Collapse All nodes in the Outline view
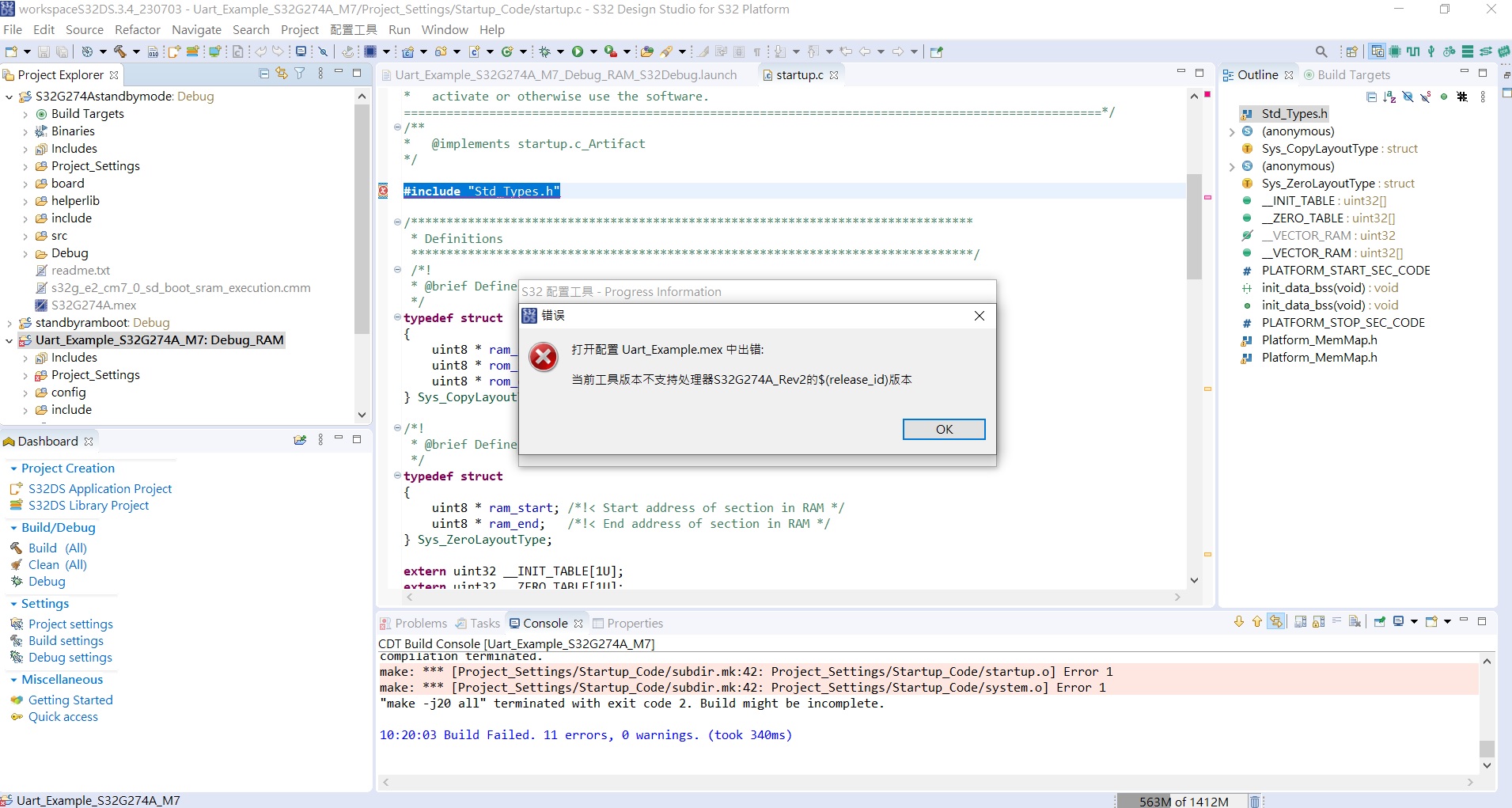Screen dimensions: 1512x808 click(x=1372, y=97)
